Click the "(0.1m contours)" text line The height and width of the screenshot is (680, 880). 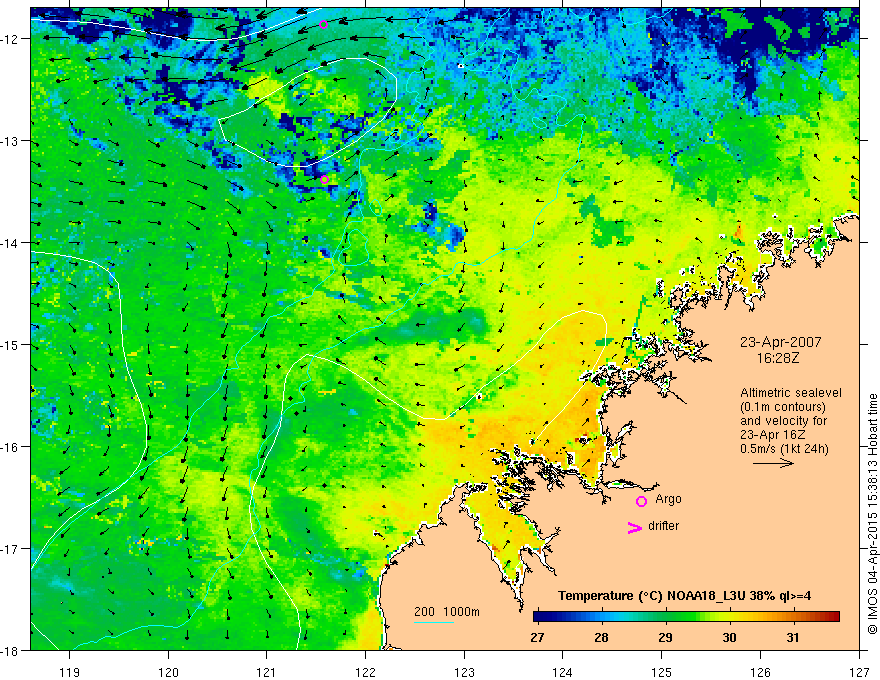pos(783,407)
